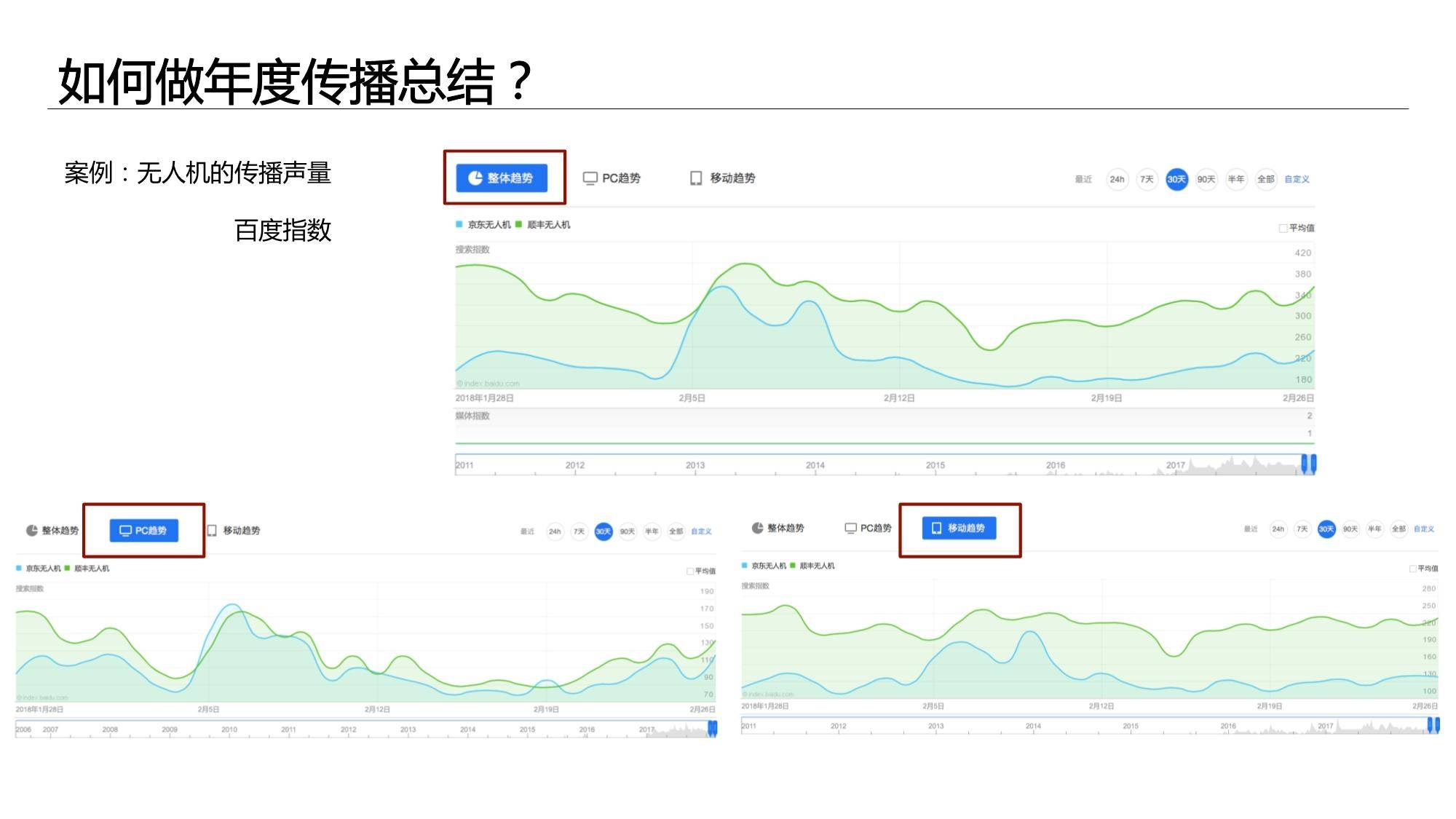Choose 24h range in bottom-left chart
The height and width of the screenshot is (819, 1456).
click(555, 531)
